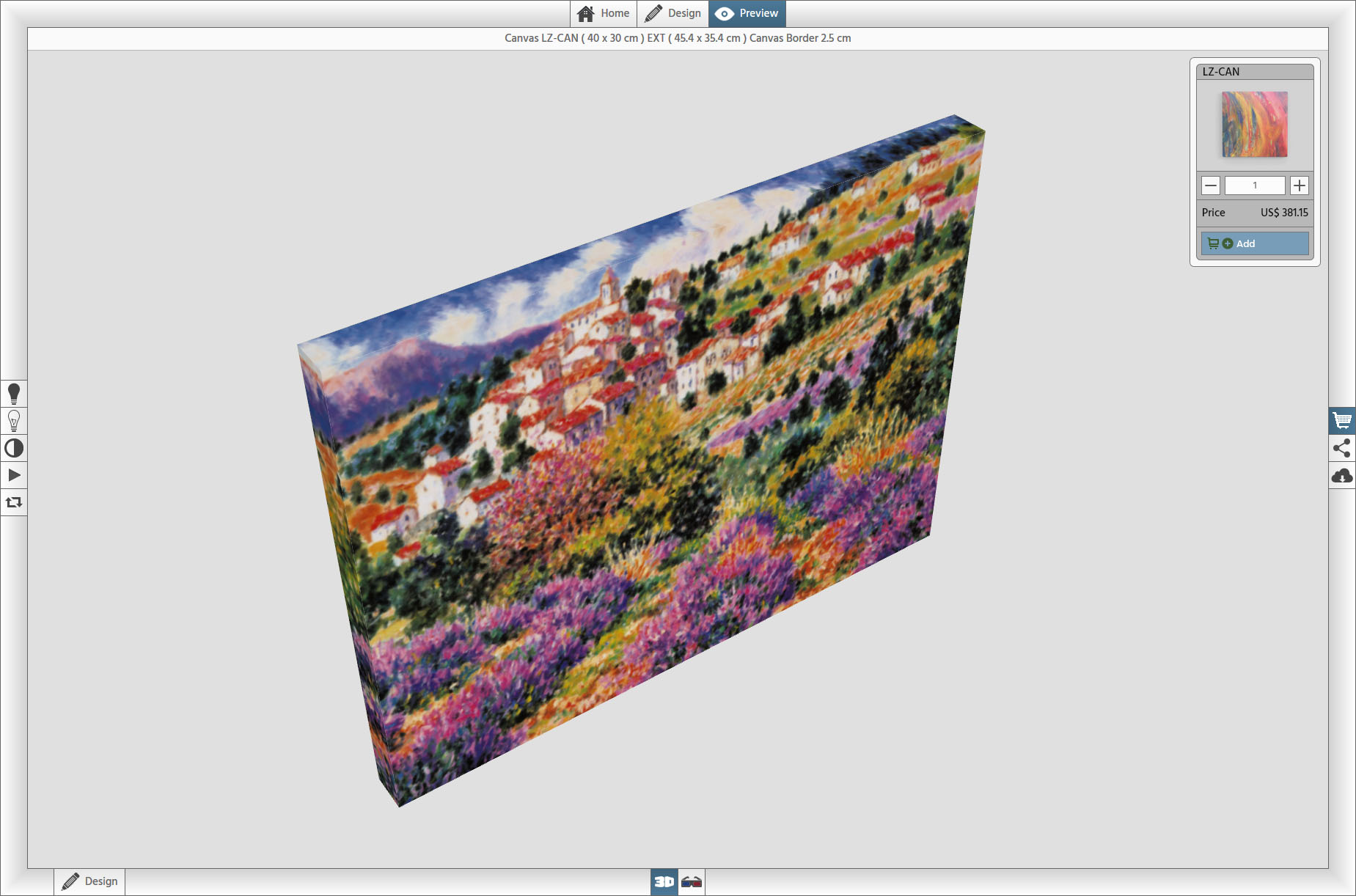Enable the anaglyph 3D glasses mode
1356x896 pixels.
[x=692, y=881]
